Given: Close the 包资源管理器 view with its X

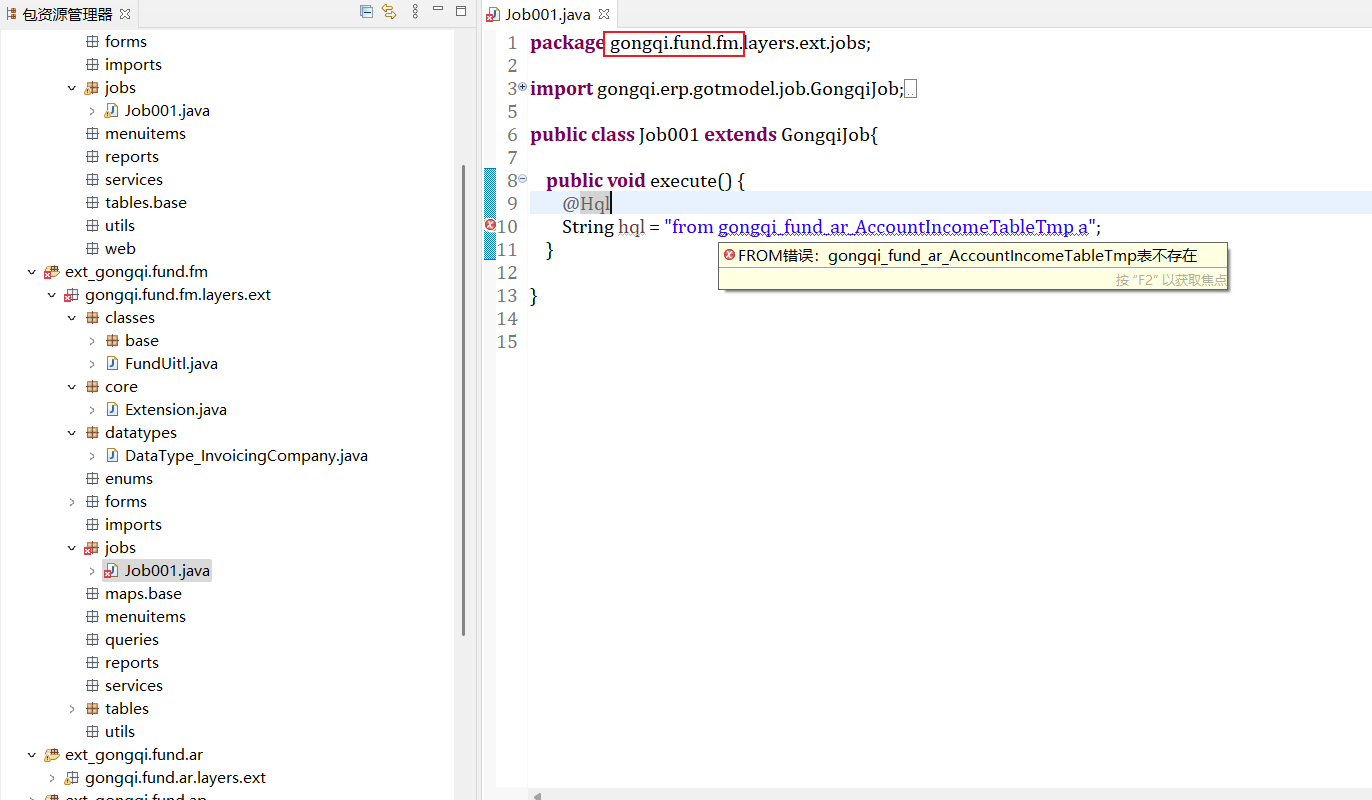Looking at the screenshot, I should point(125,14).
